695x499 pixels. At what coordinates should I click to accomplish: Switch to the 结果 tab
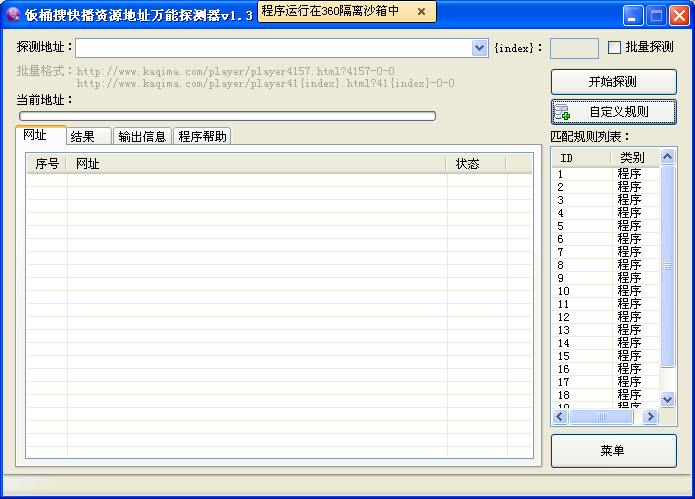click(89, 136)
